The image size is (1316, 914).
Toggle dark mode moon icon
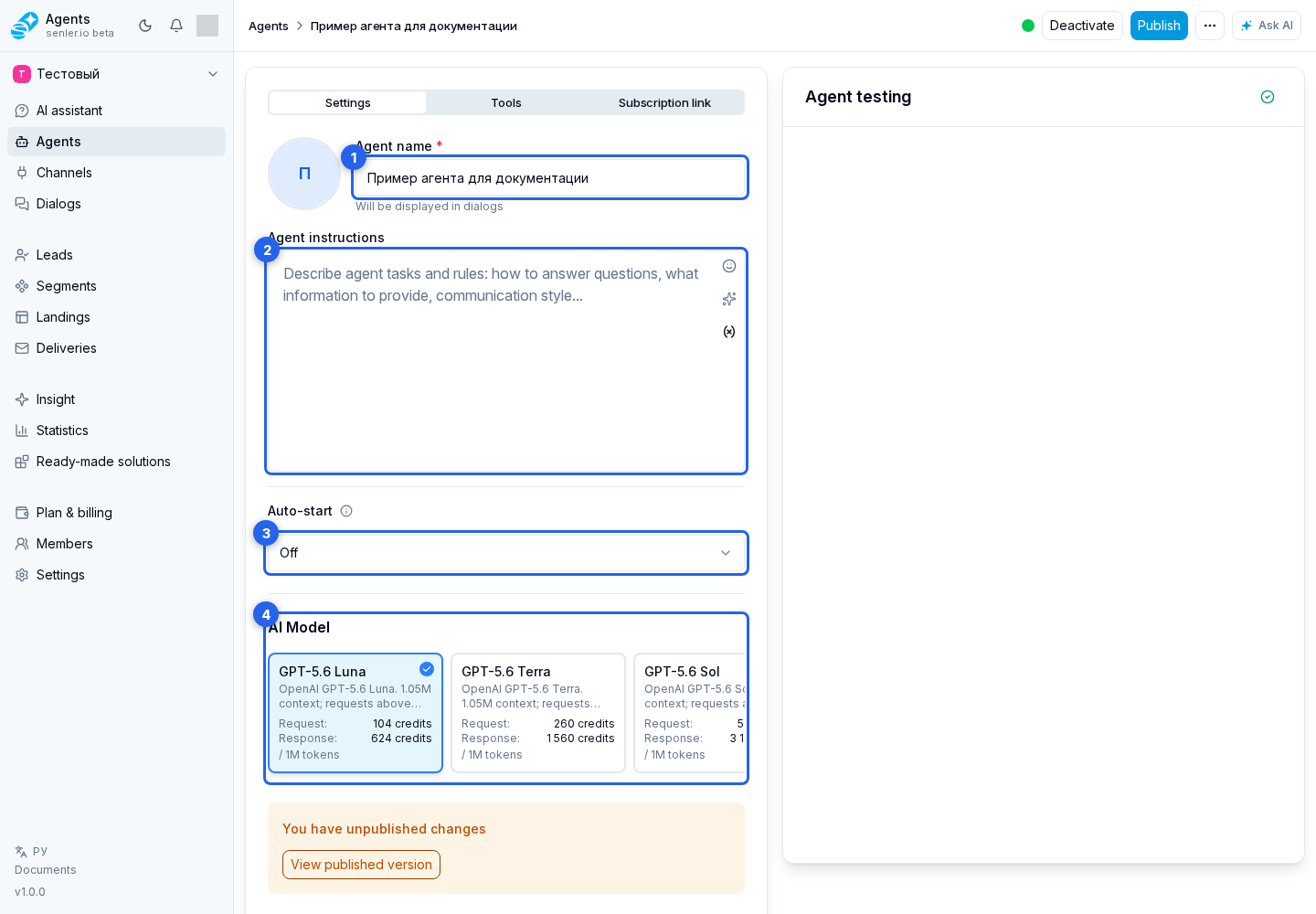145,26
